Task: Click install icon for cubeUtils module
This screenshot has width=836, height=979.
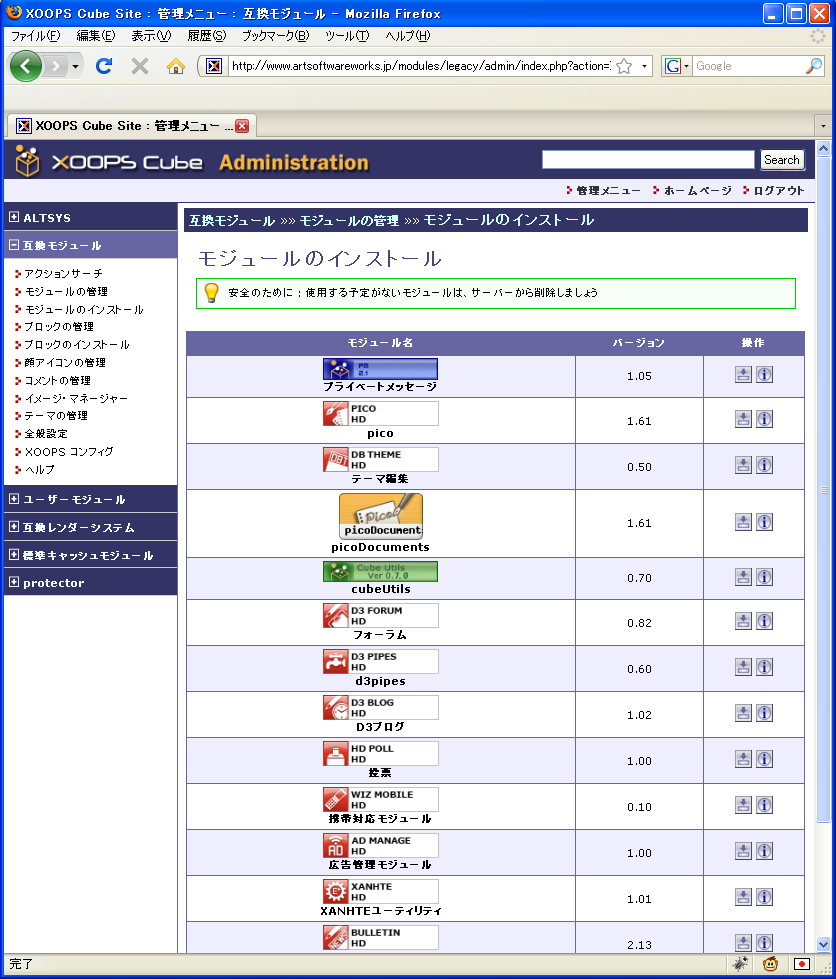Action: click(743, 577)
